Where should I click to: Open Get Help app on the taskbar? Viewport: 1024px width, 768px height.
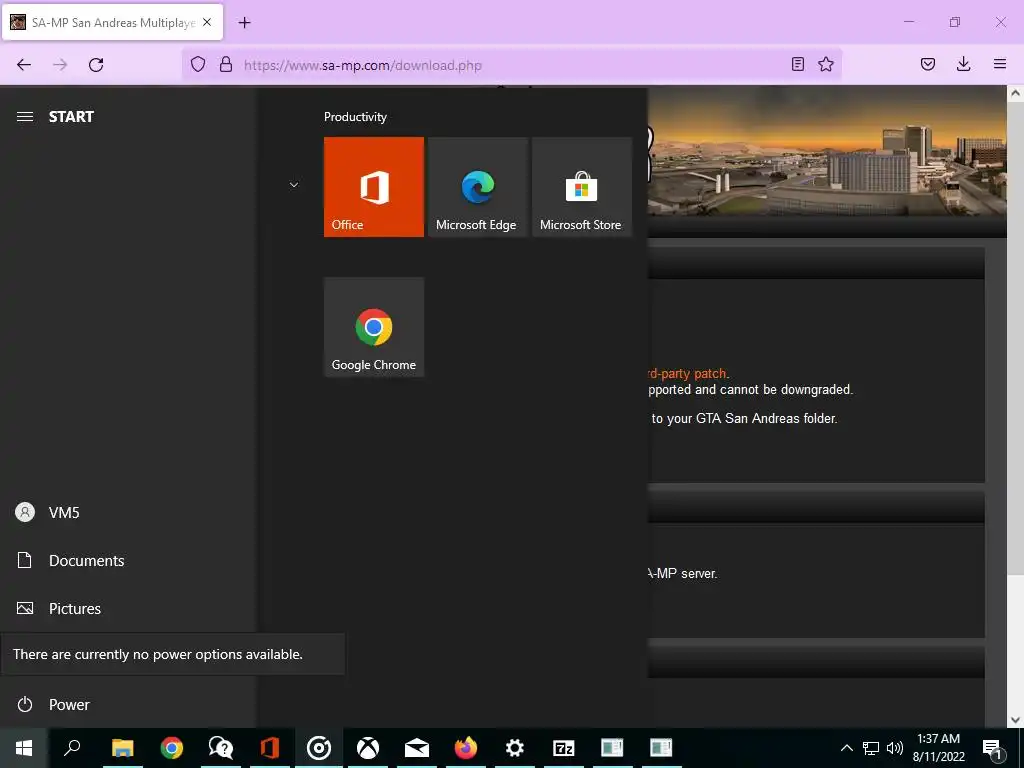point(220,748)
